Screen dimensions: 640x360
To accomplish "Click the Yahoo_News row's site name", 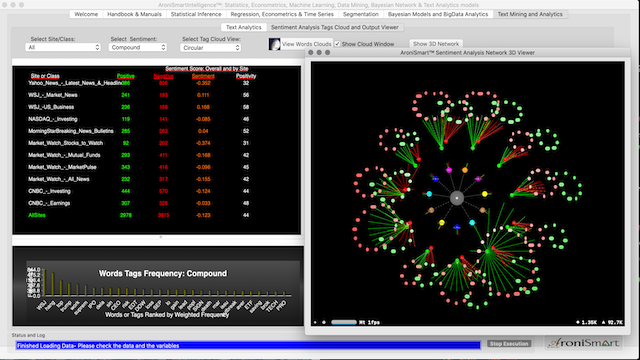I will click(75, 83).
